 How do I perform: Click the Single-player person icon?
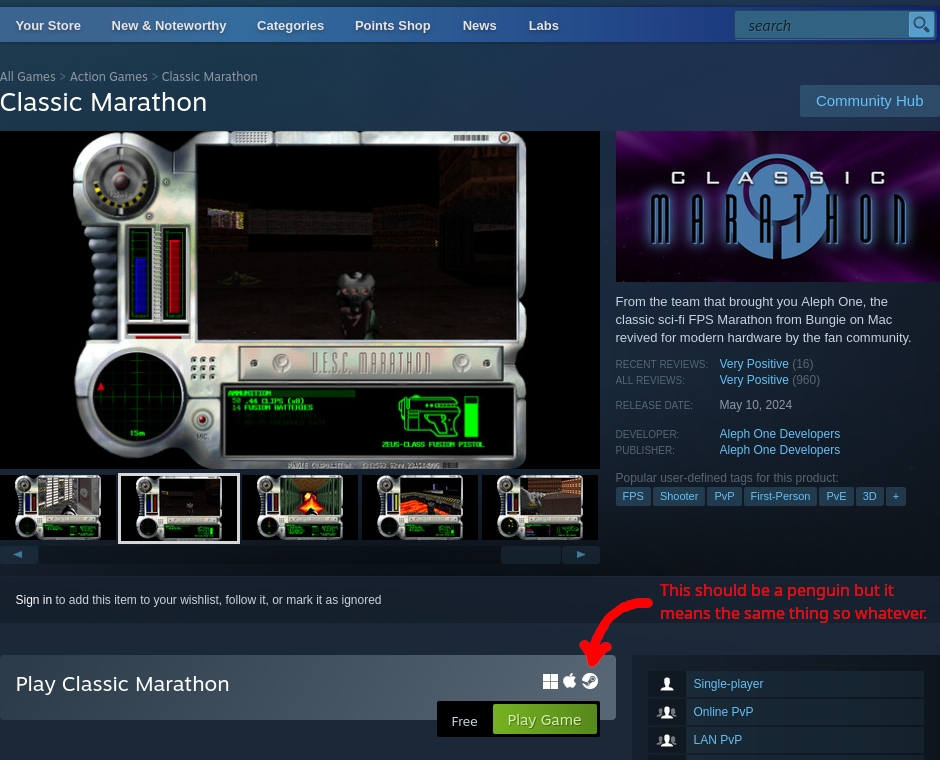tap(667, 684)
